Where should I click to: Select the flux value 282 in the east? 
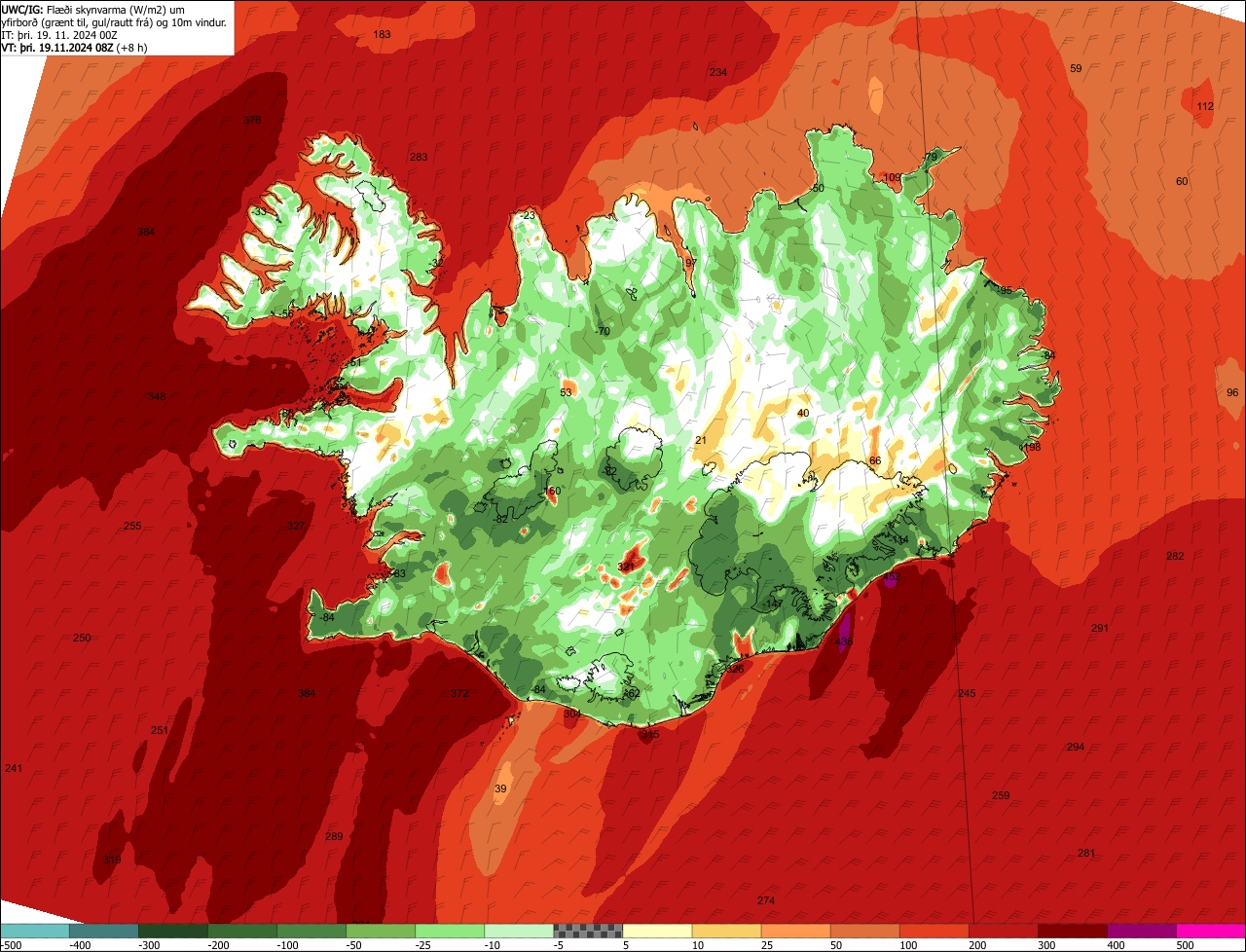tap(1175, 556)
